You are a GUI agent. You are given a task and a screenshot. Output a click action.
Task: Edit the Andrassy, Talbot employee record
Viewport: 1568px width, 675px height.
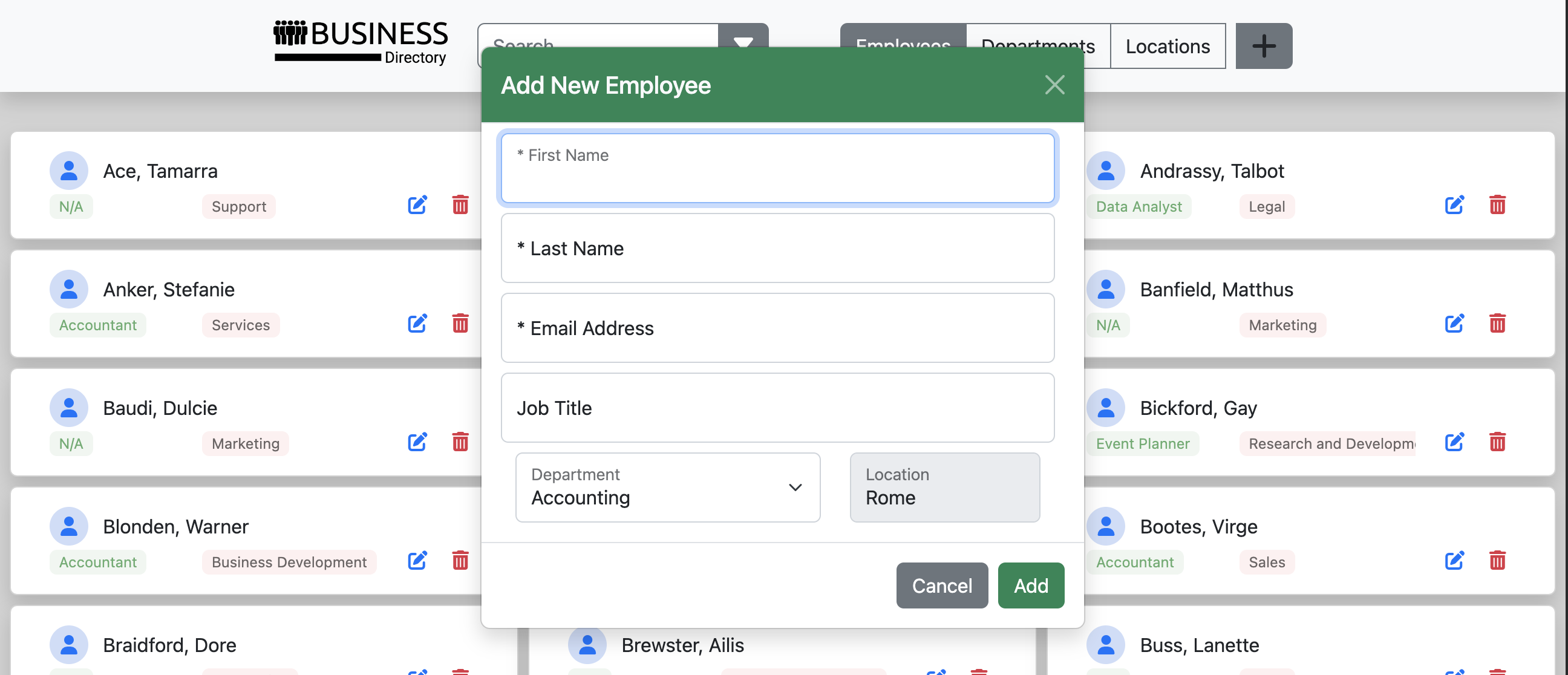[1454, 205]
